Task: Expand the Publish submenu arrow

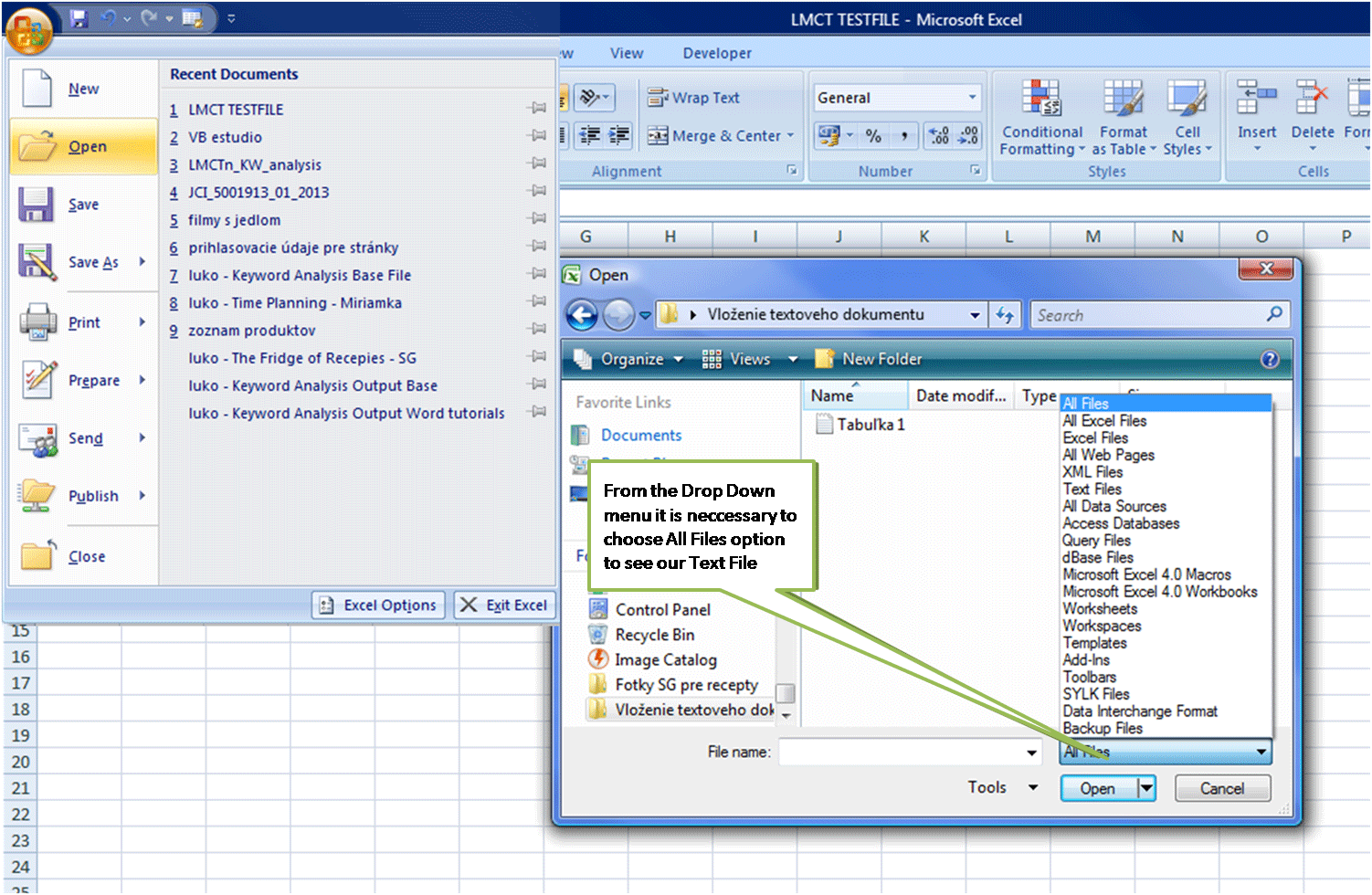Action: (142, 496)
